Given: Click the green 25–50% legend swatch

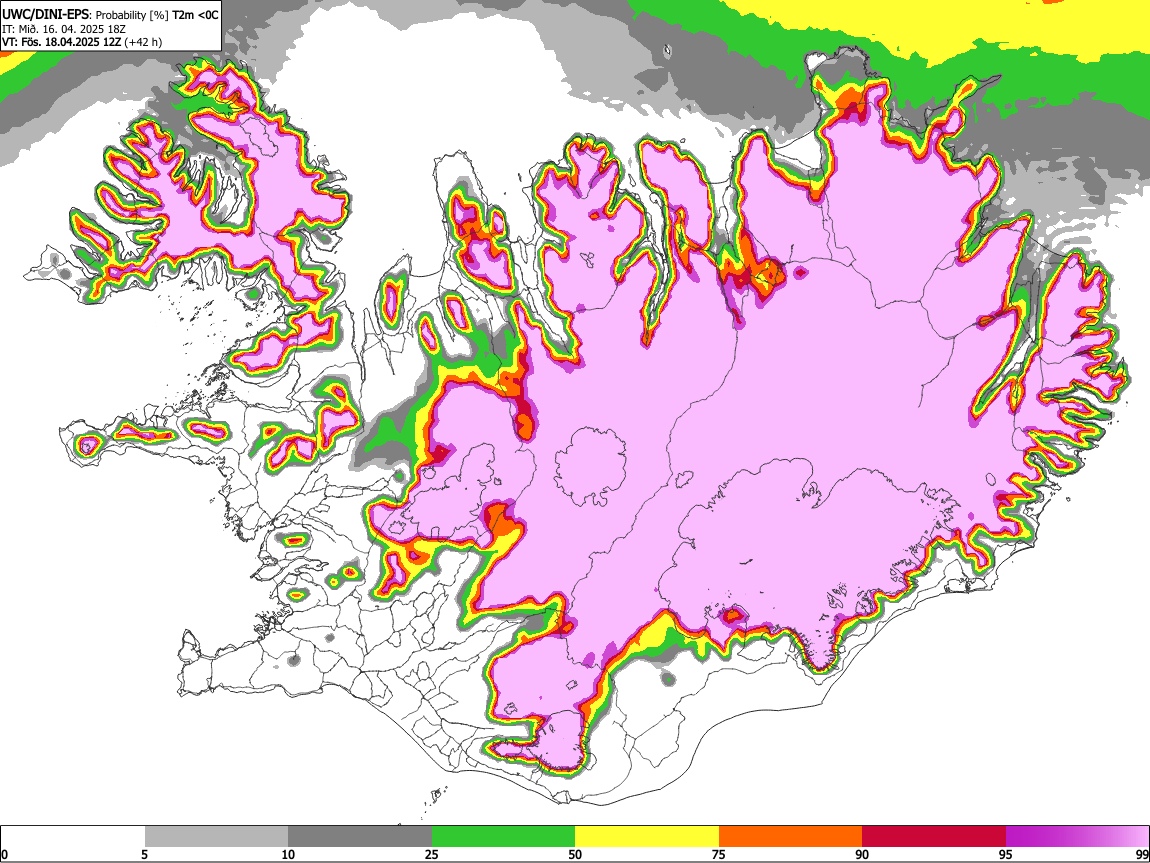Looking at the screenshot, I should tap(503, 837).
